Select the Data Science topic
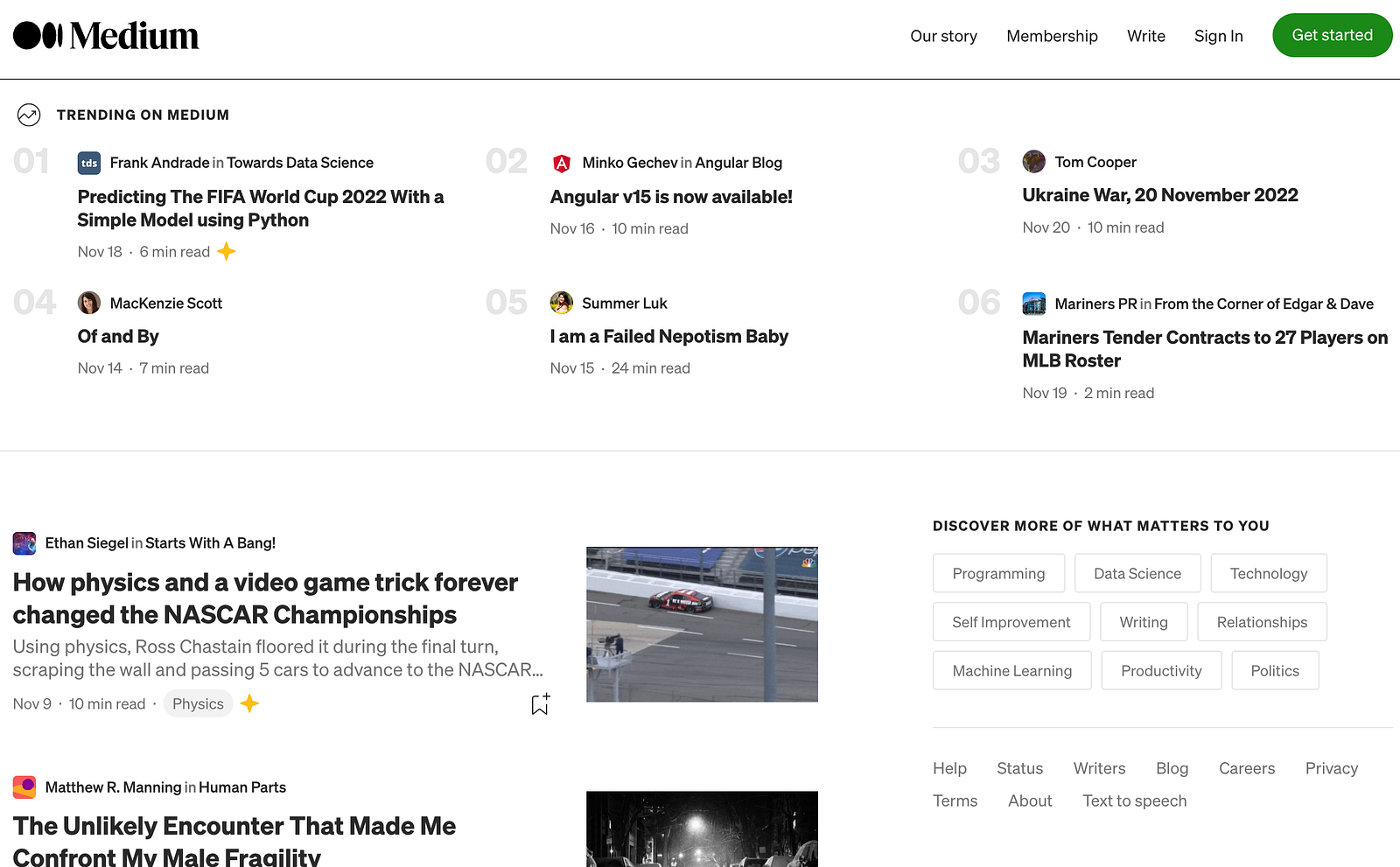The width and height of the screenshot is (1400, 867). coord(1137,573)
